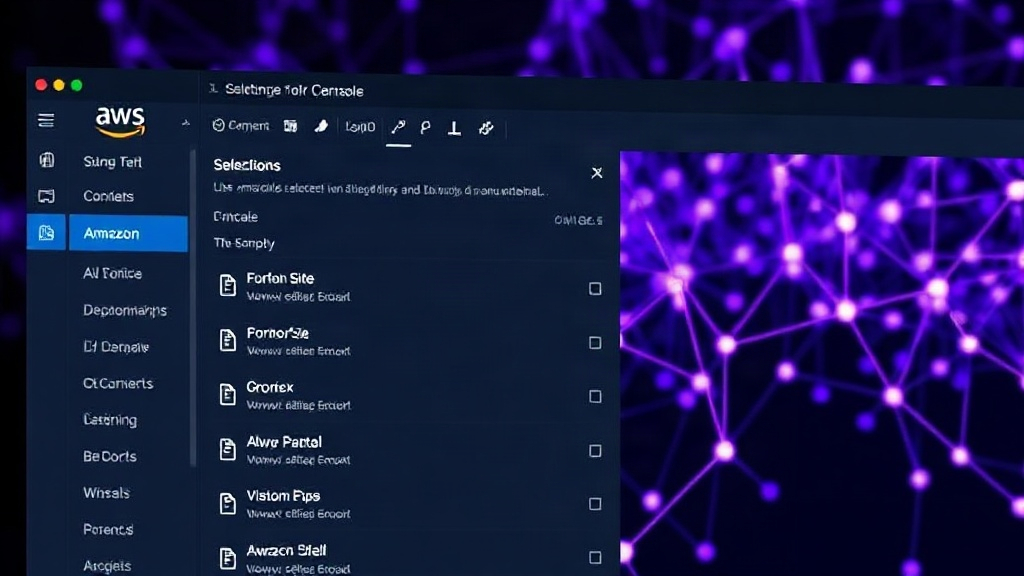Image resolution: width=1024 pixels, height=576 pixels.
Task: Open Catining in the sidebar
Action: click(x=110, y=420)
